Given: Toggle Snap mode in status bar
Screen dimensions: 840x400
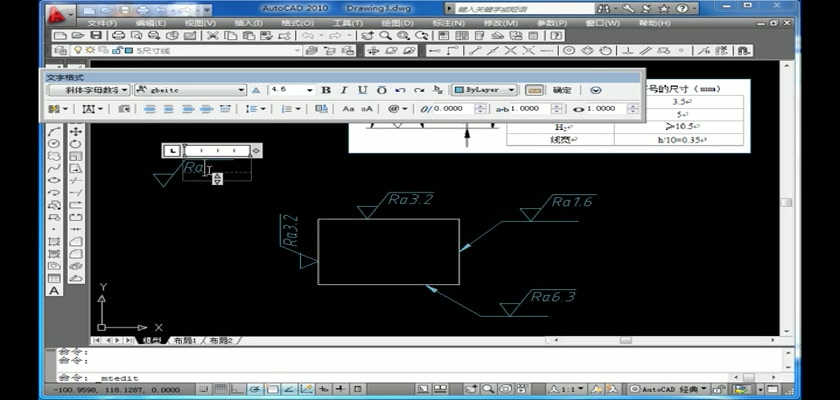Looking at the screenshot, I should (203, 389).
